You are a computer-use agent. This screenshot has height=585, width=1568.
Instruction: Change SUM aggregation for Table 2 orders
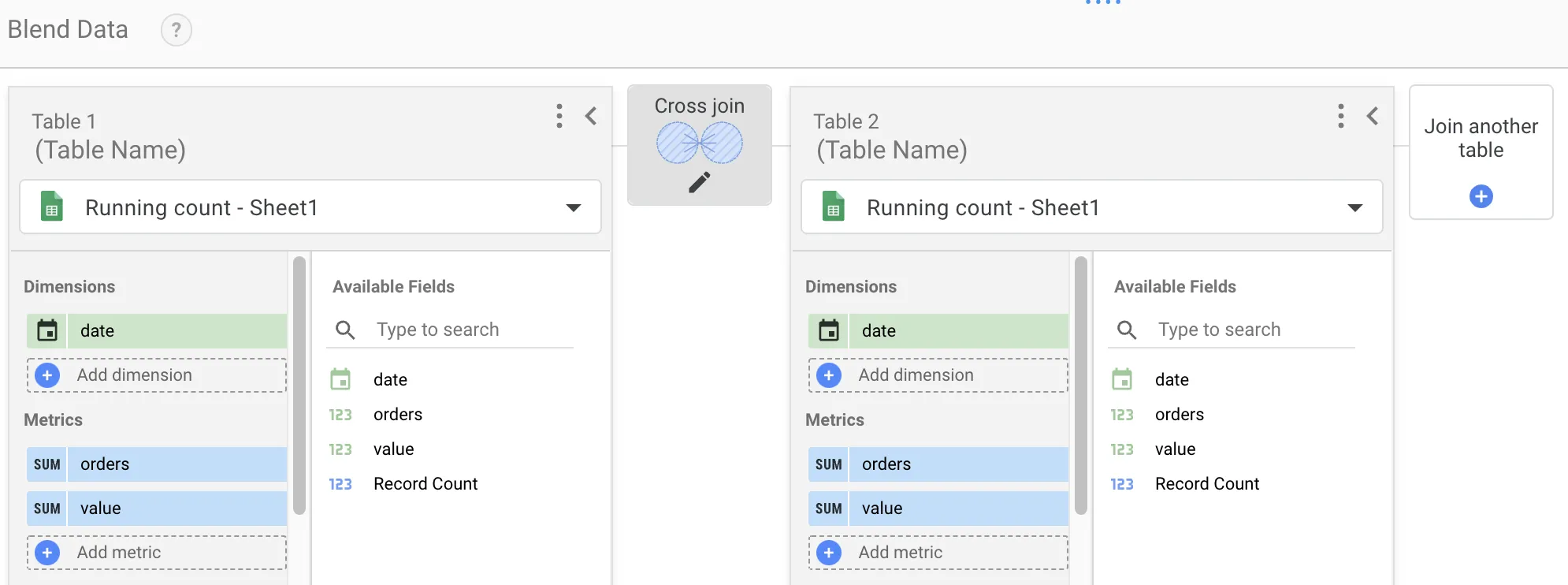(x=829, y=464)
